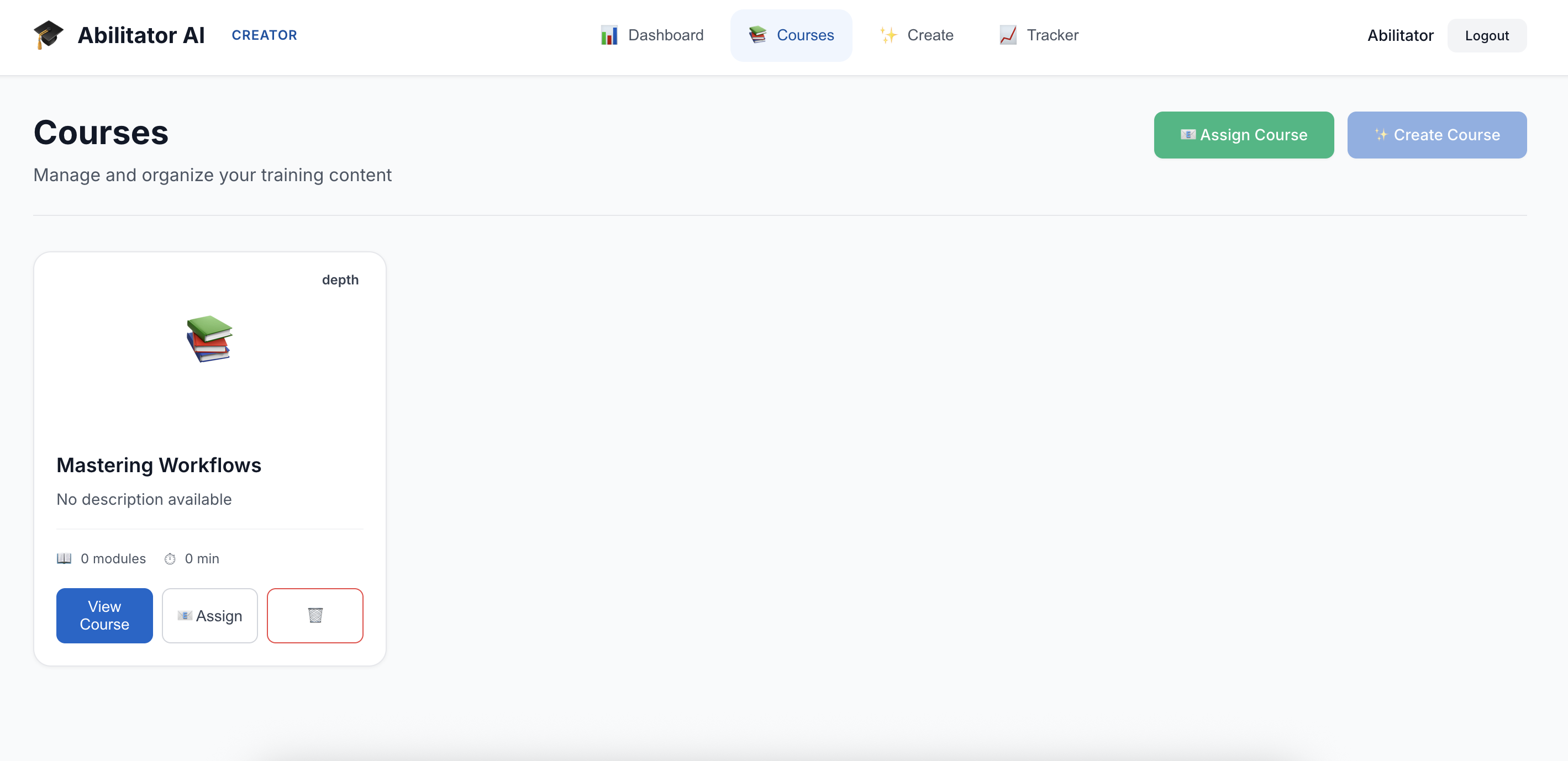Click Logout in the top right

pos(1487,35)
